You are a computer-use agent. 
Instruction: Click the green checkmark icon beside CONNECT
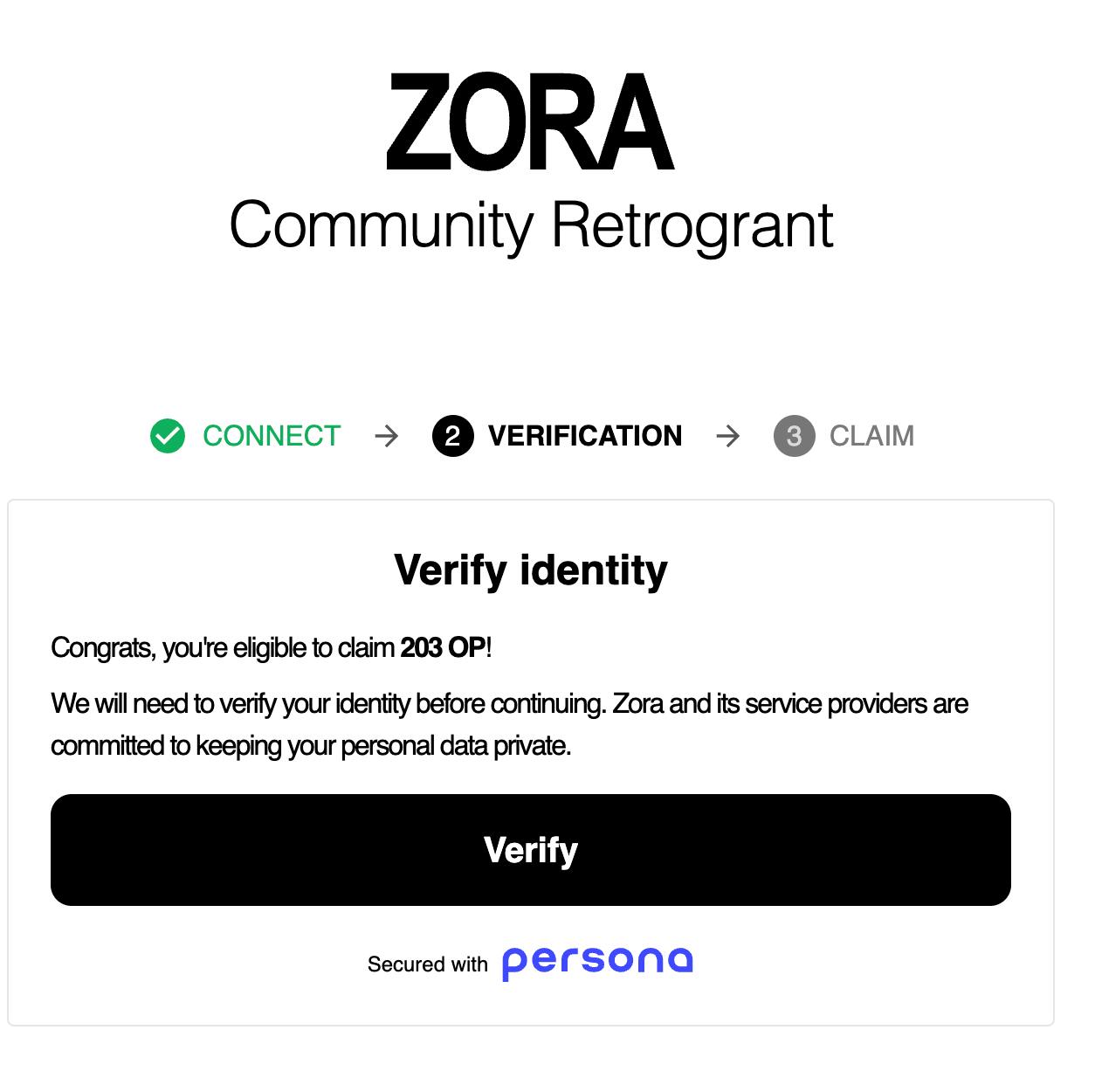168,436
